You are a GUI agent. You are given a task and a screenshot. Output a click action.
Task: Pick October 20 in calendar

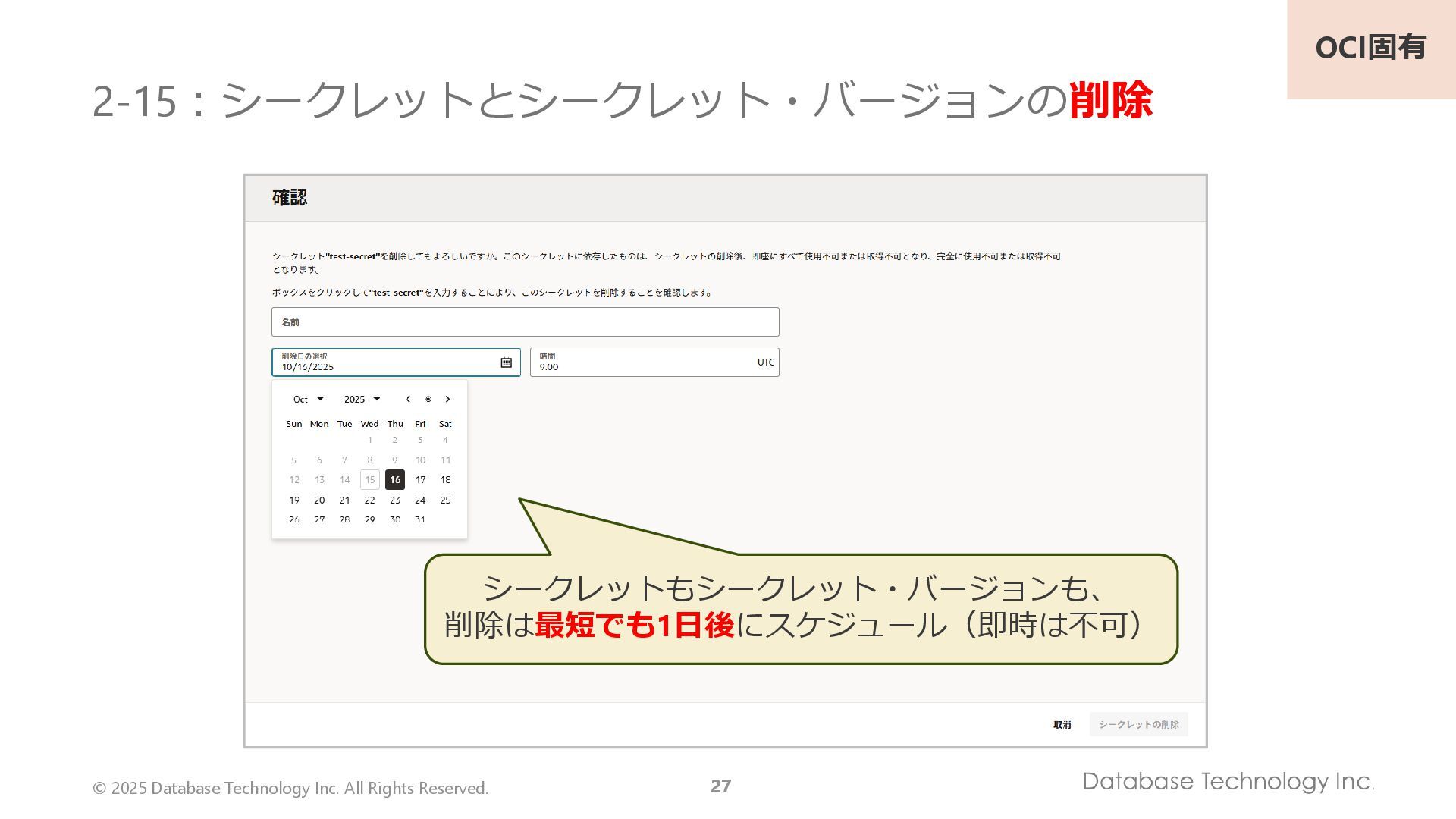coord(319,500)
